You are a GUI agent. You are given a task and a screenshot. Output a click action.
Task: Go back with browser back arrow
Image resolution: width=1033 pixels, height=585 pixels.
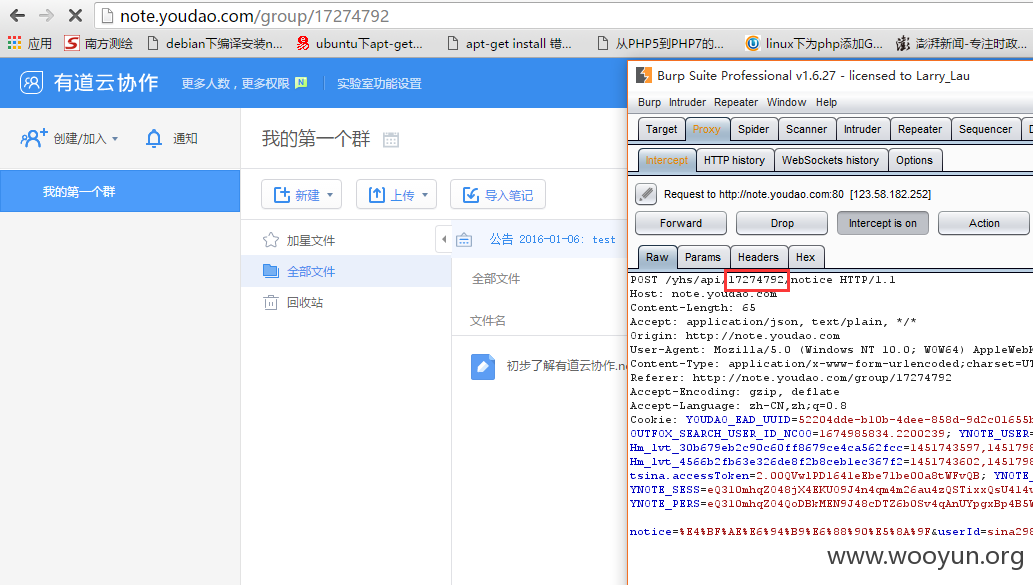point(18,15)
